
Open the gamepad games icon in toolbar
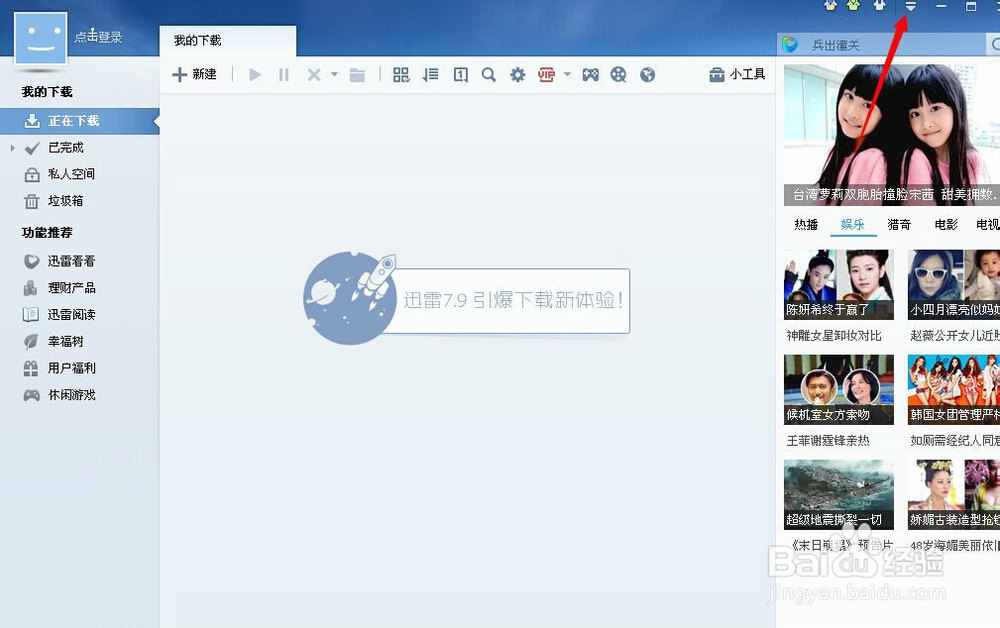(x=591, y=75)
